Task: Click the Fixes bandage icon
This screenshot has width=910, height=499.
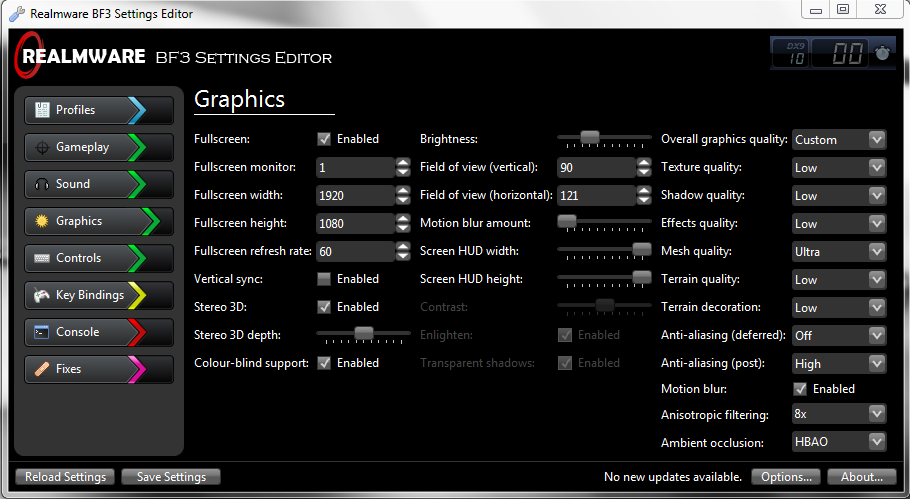Action: click(42, 369)
